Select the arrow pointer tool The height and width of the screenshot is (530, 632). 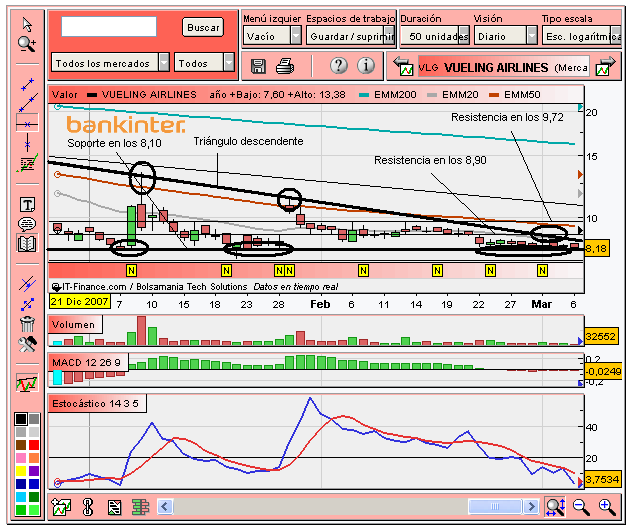pyautogui.click(x=27, y=25)
